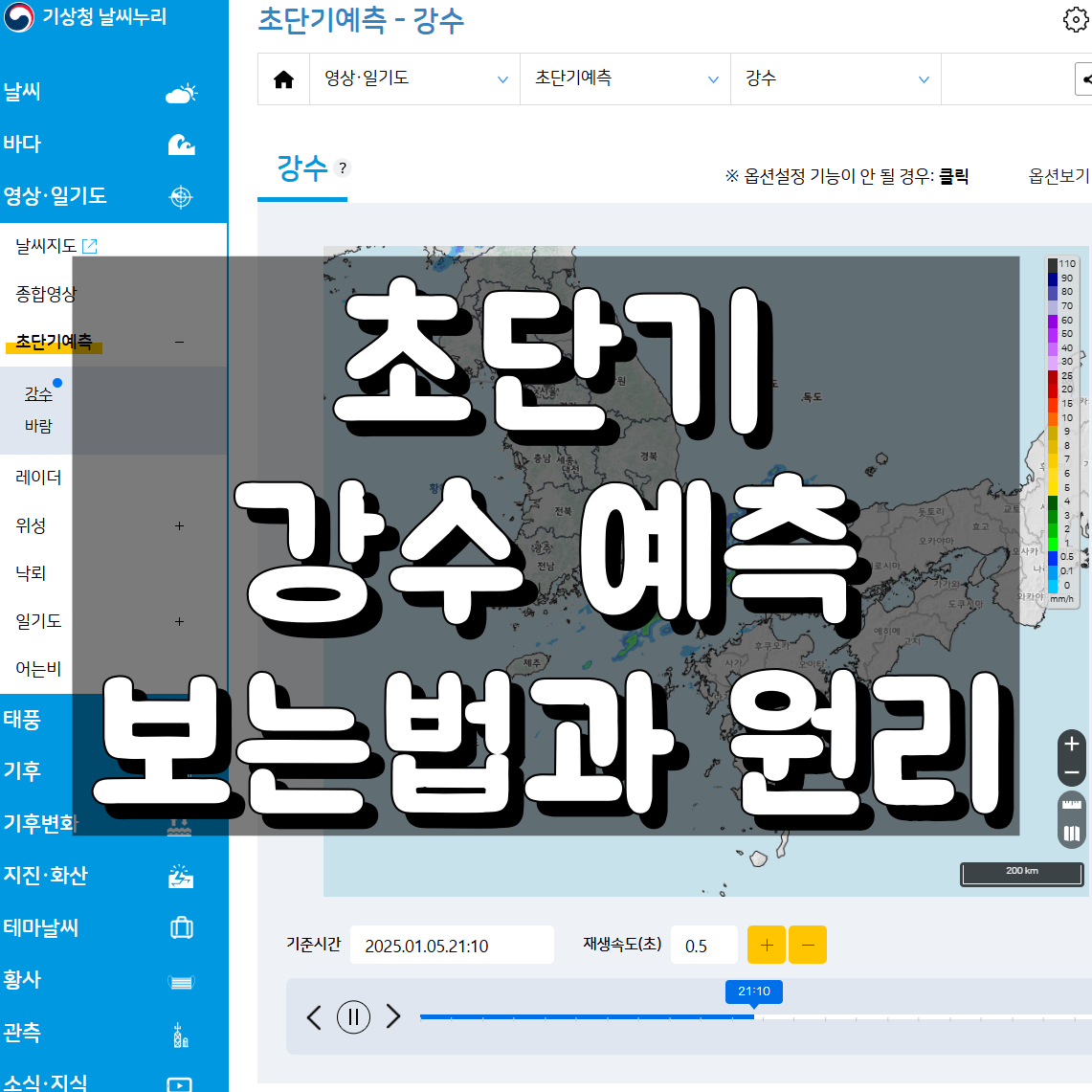The width and height of the screenshot is (1092, 1092).
Task: Open the 강수 breadcrumb dropdown
Action: [836, 78]
